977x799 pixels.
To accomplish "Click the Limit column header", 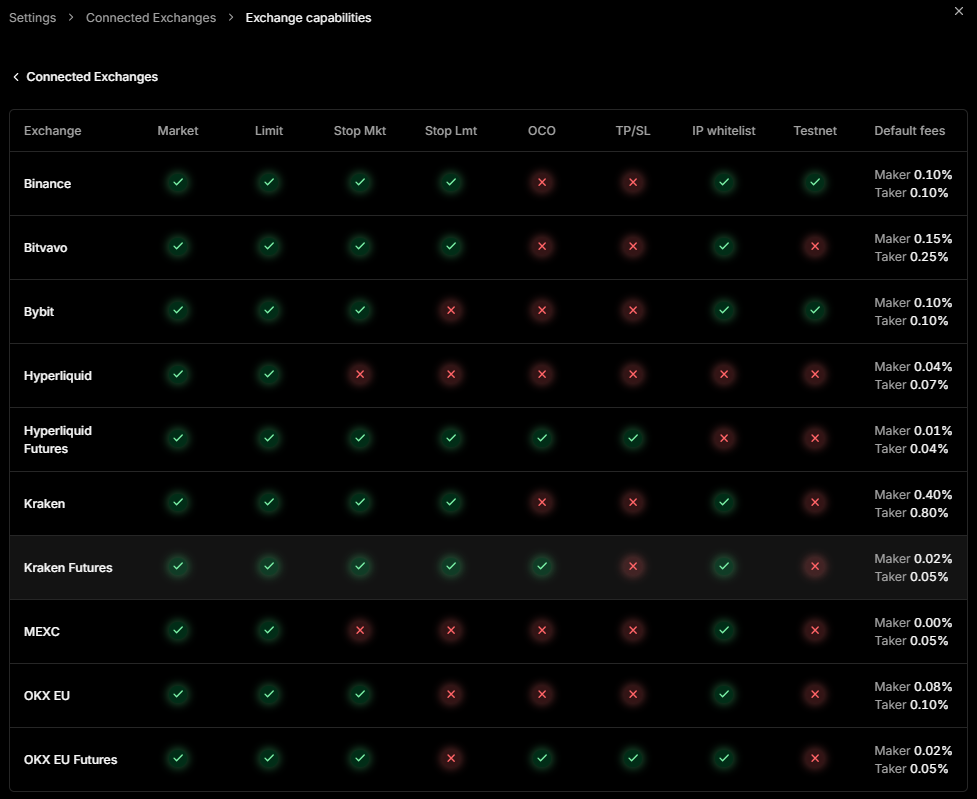I will (x=269, y=131).
